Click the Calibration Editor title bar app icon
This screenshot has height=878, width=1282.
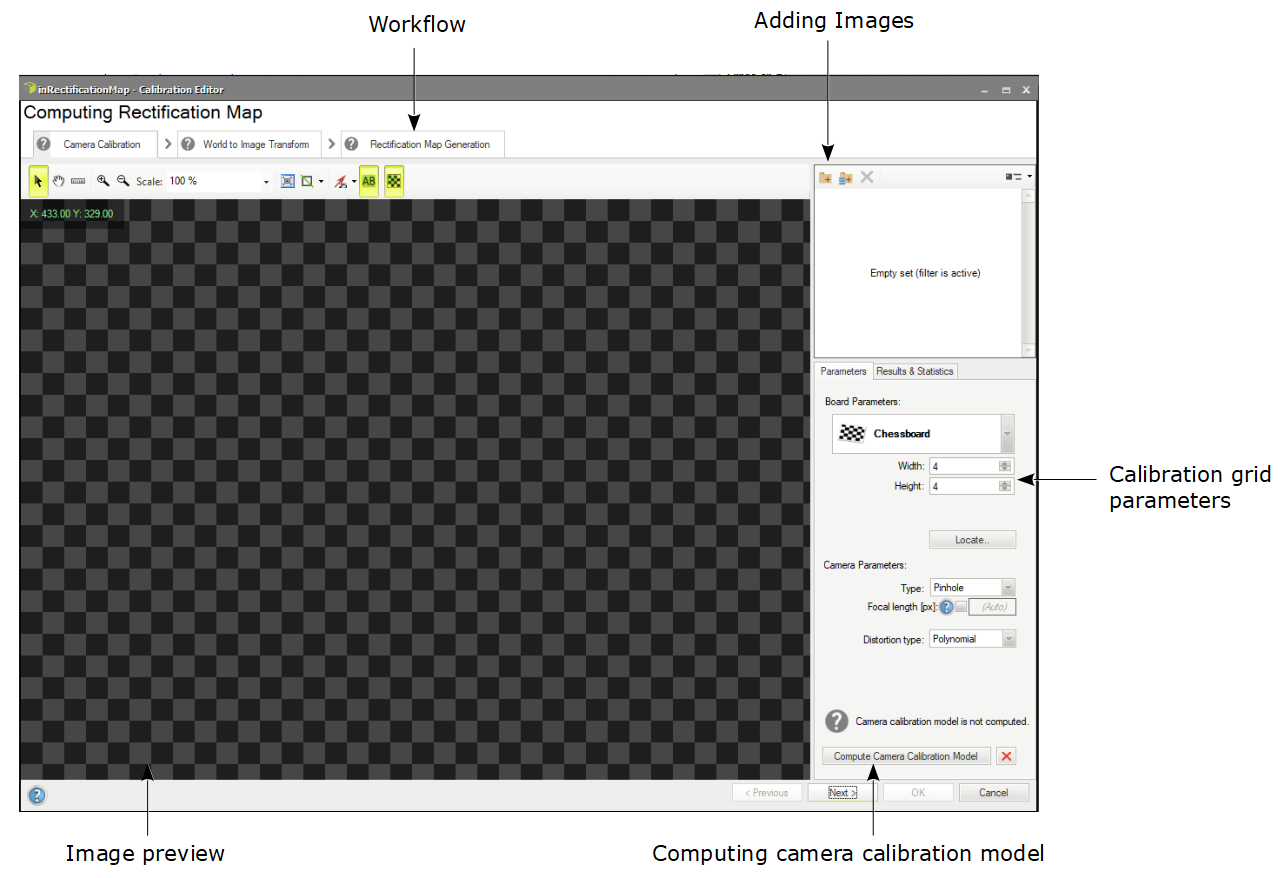coord(30,89)
